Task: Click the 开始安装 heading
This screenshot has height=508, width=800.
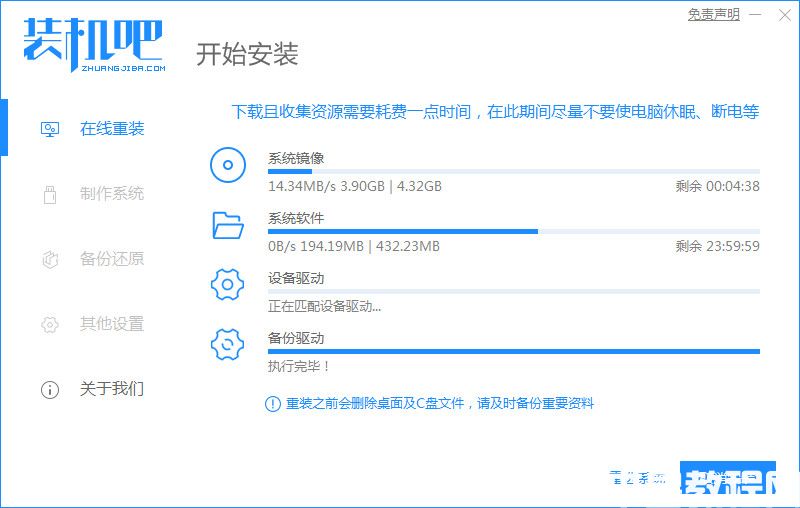Action: coord(247,54)
